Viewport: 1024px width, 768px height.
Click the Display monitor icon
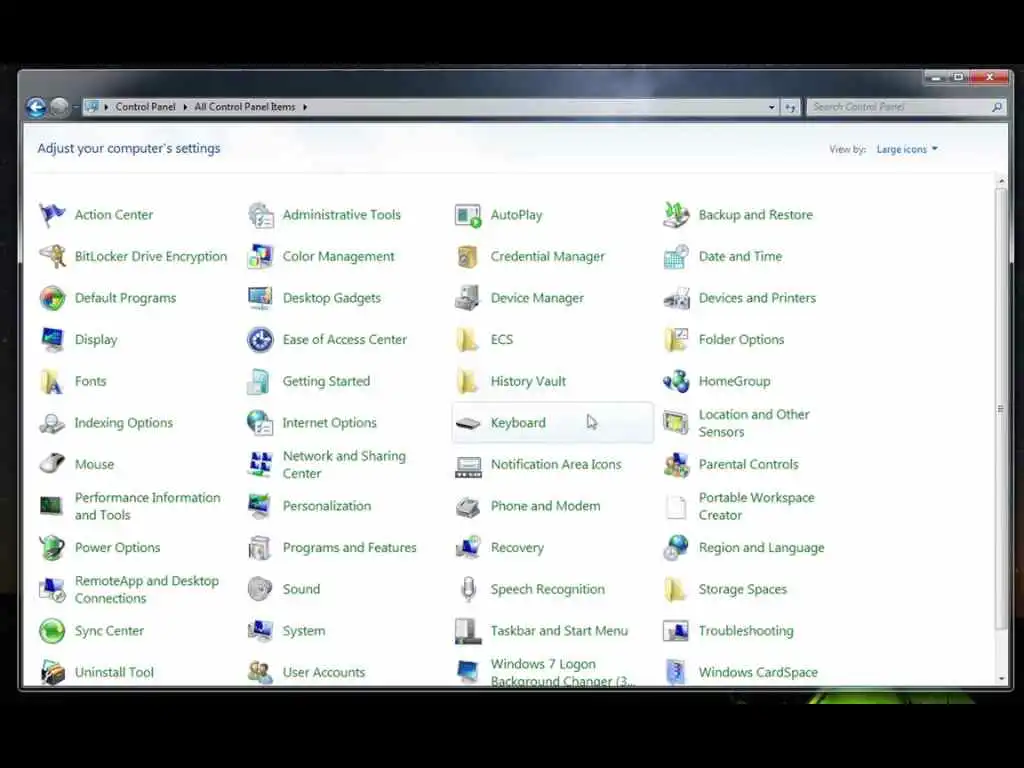coord(52,340)
